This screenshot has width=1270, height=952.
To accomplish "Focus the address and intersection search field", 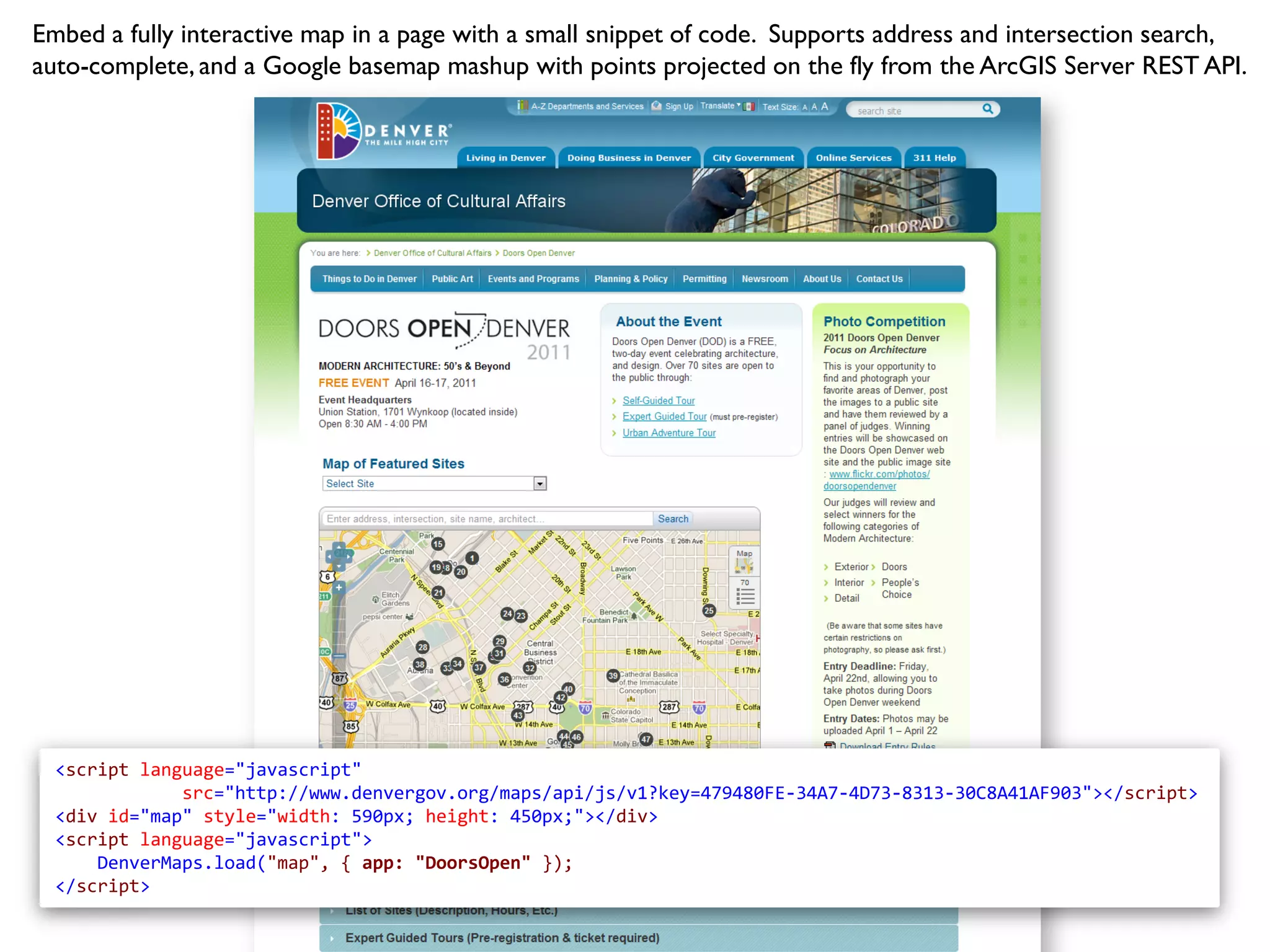I will tap(488, 519).
